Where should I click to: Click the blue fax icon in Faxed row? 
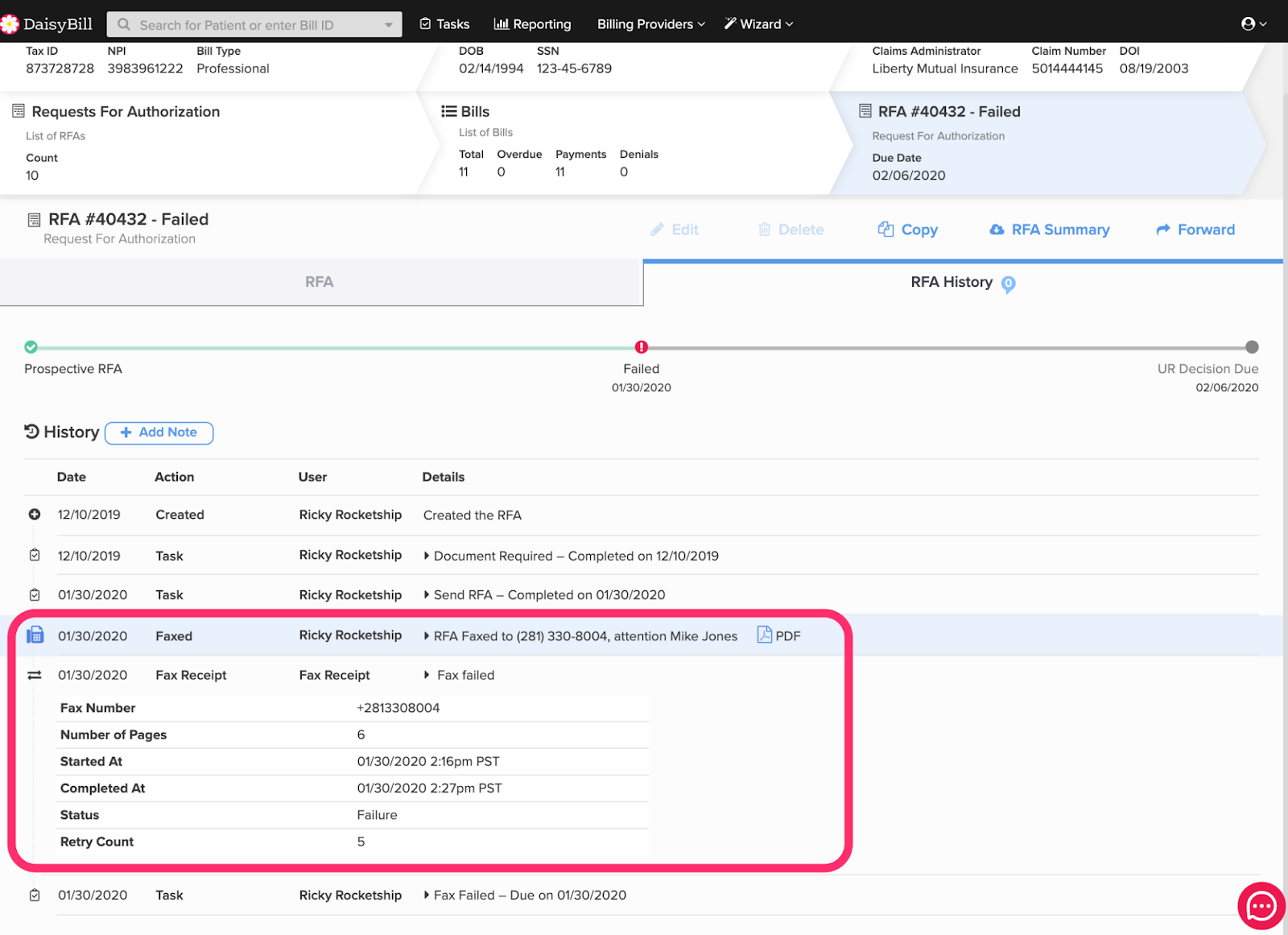pos(35,635)
